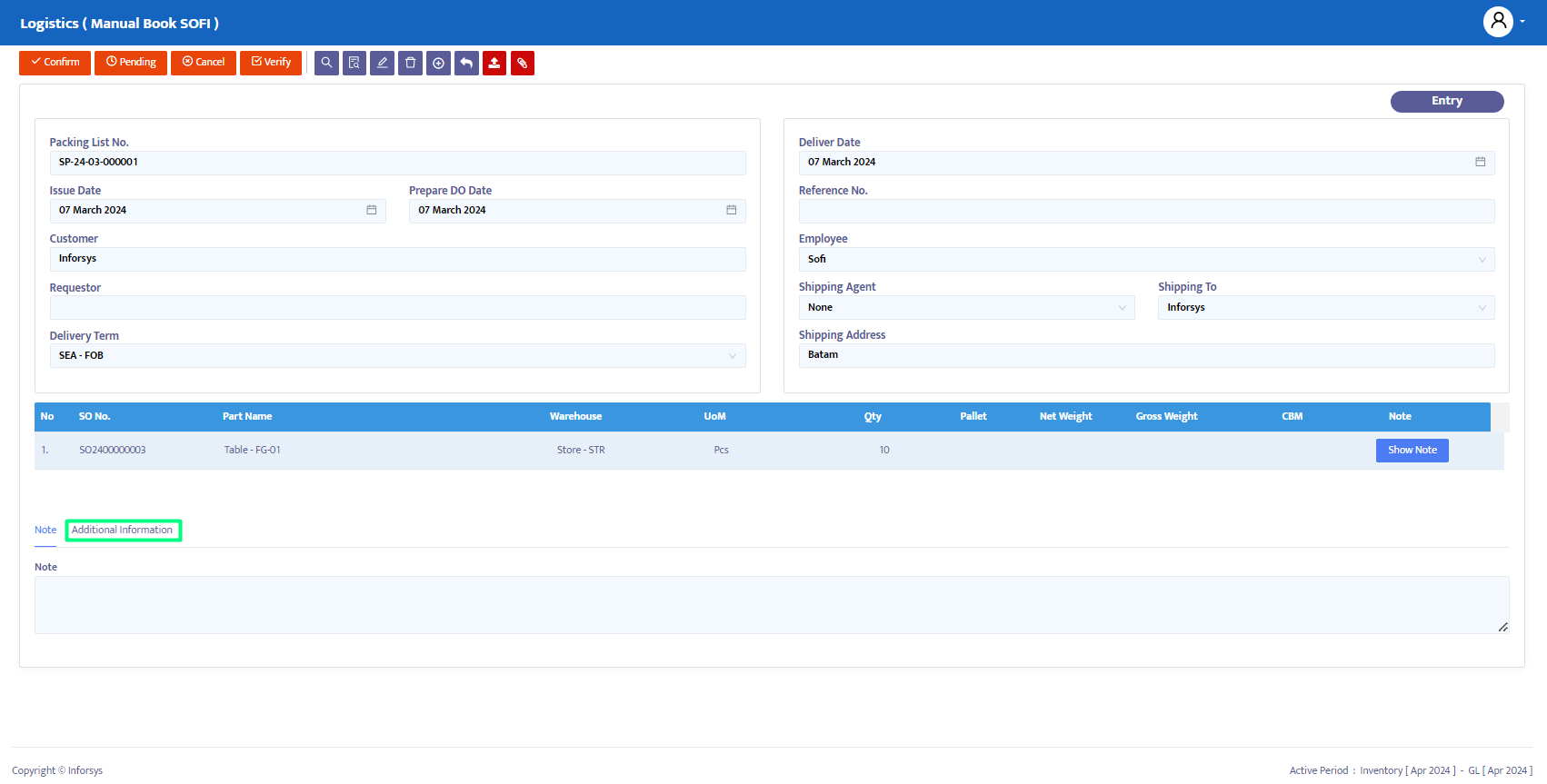
Task: Click the Qty column header
Action: pyautogui.click(x=873, y=417)
